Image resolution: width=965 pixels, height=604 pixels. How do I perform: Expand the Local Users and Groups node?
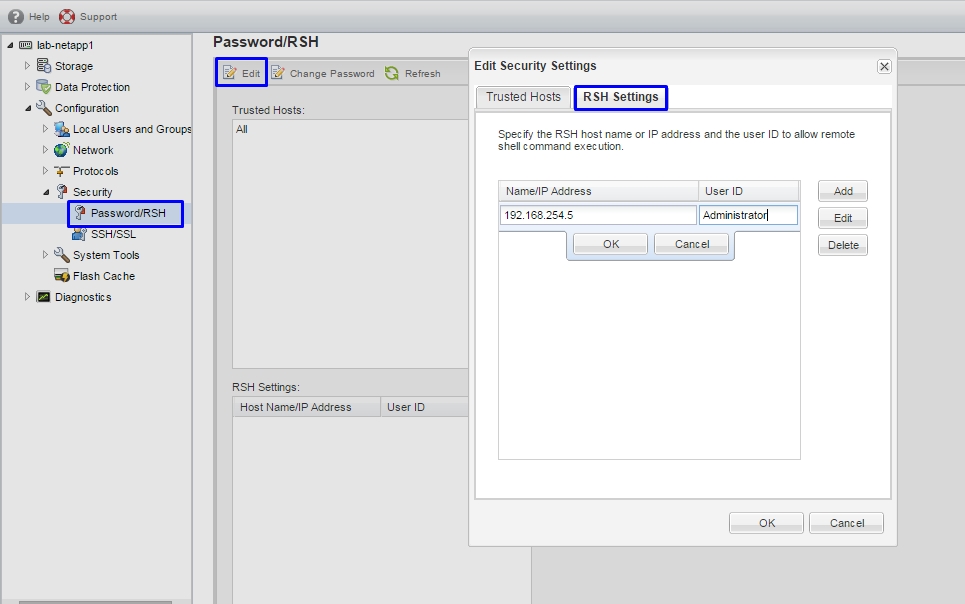[x=45, y=129]
